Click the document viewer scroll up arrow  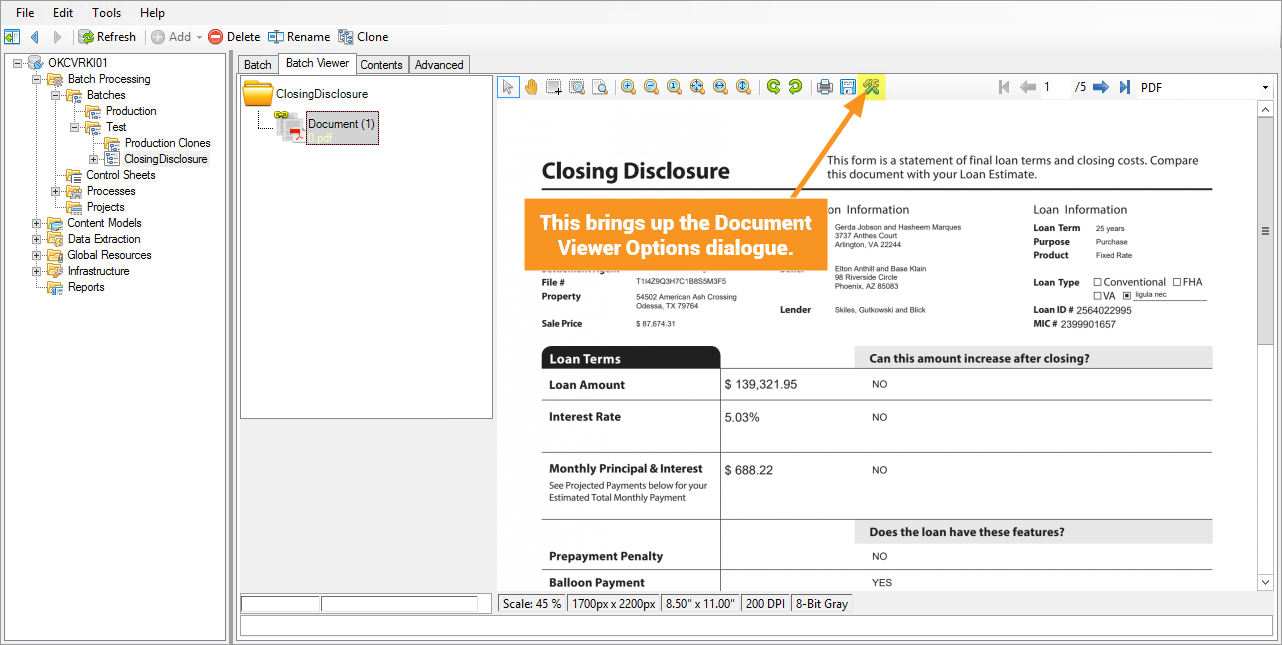coord(1265,109)
